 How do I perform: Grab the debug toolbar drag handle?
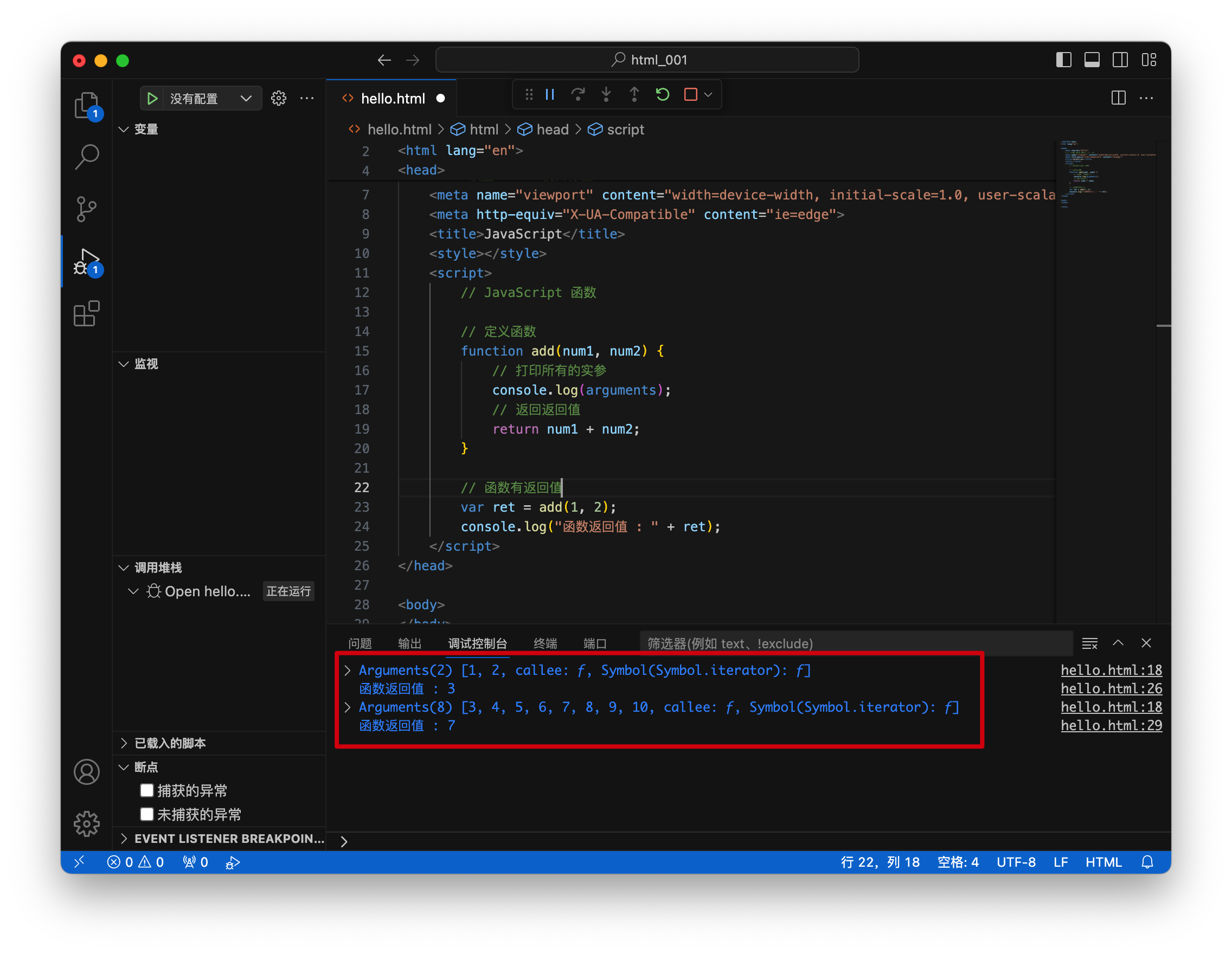tap(529, 94)
